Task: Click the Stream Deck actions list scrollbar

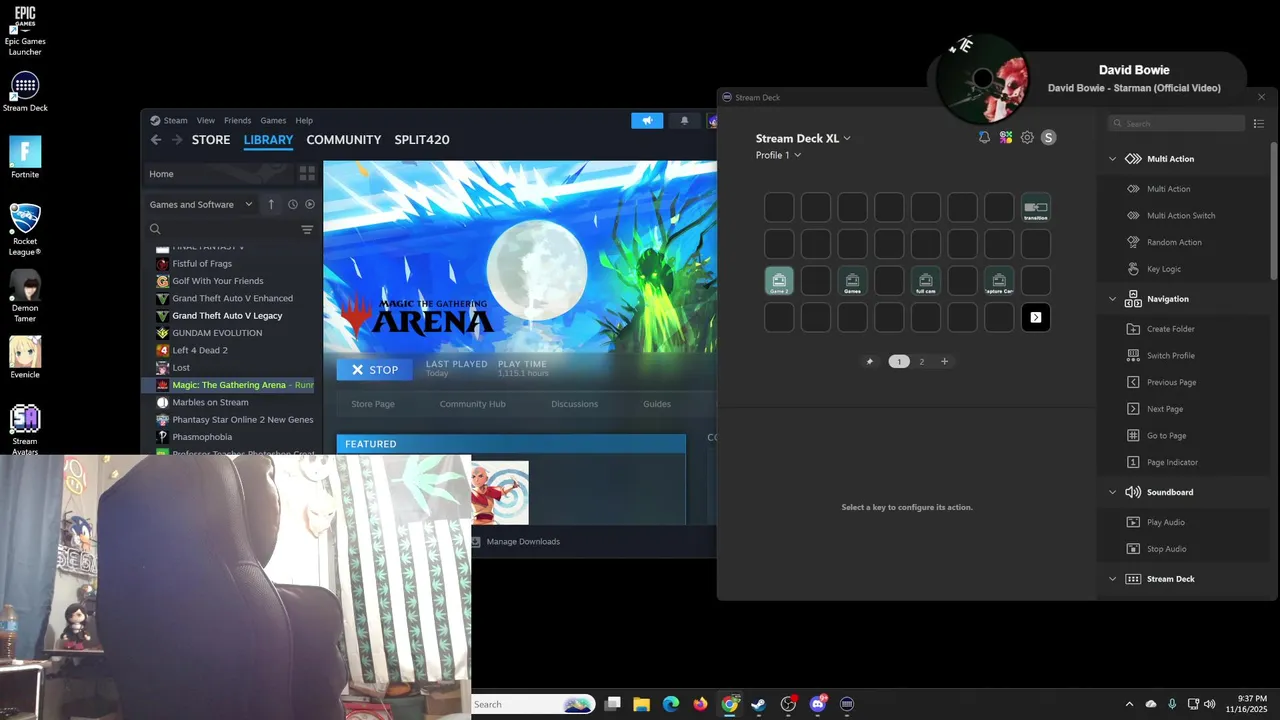Action: (x=1274, y=210)
